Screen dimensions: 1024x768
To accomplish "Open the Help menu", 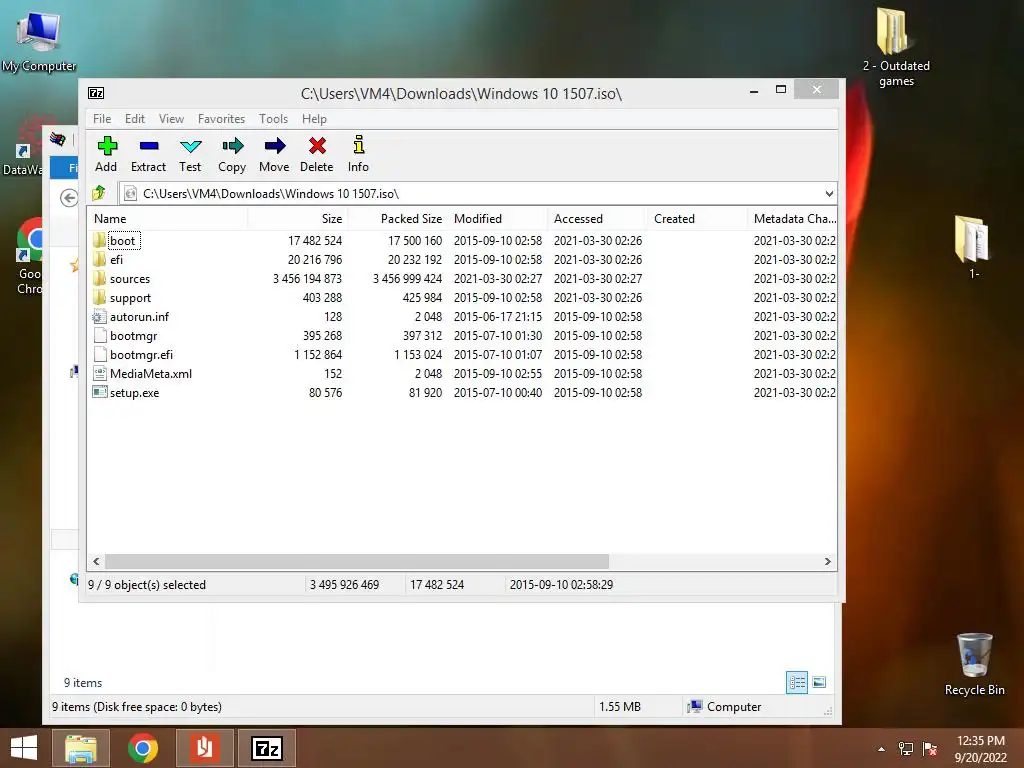I will point(314,119).
